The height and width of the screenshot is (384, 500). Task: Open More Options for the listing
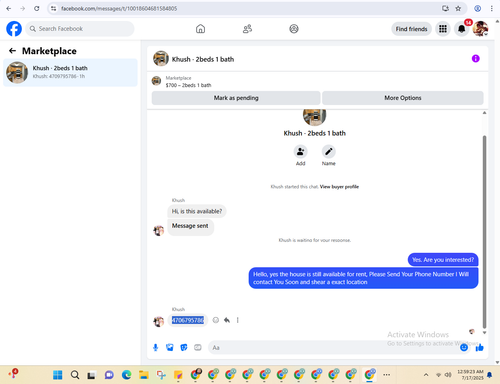[403, 98]
